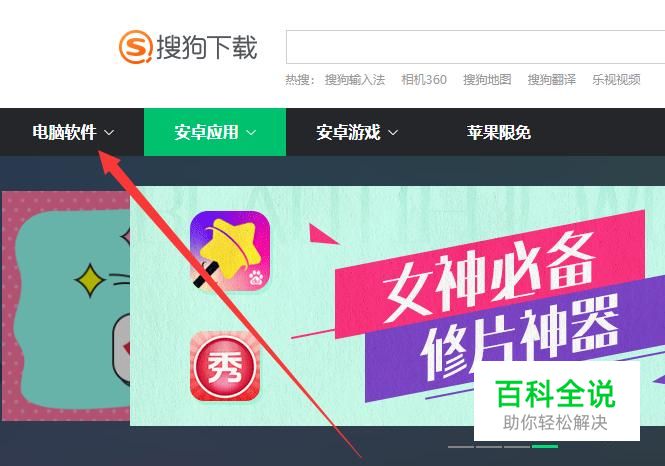Open the yellow star app icon
665x466 pixels.
pos(230,251)
